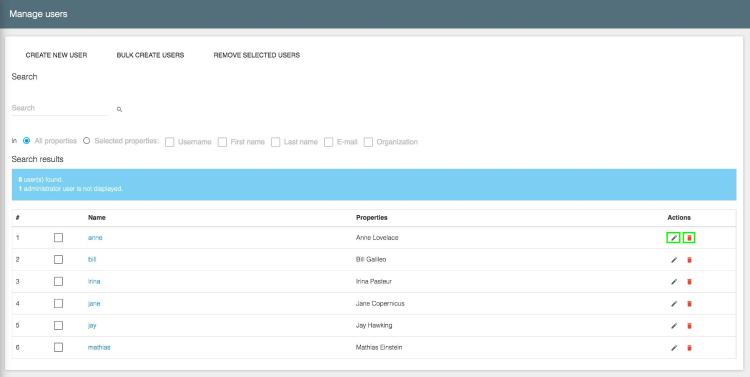
Task: Click the search magnifier icon
Action: [x=120, y=110]
